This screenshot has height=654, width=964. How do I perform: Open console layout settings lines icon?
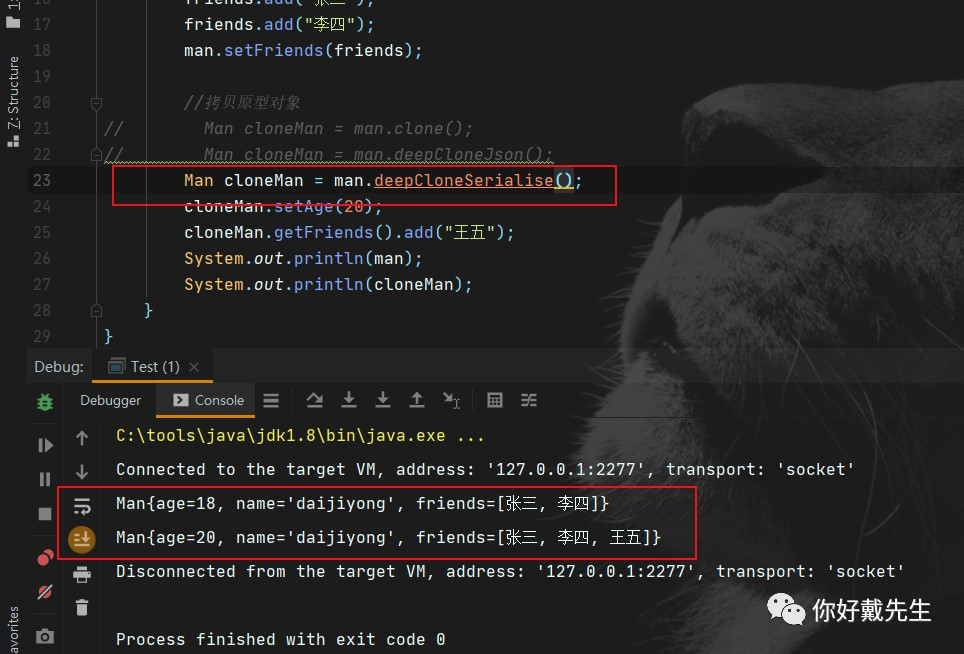(271, 401)
